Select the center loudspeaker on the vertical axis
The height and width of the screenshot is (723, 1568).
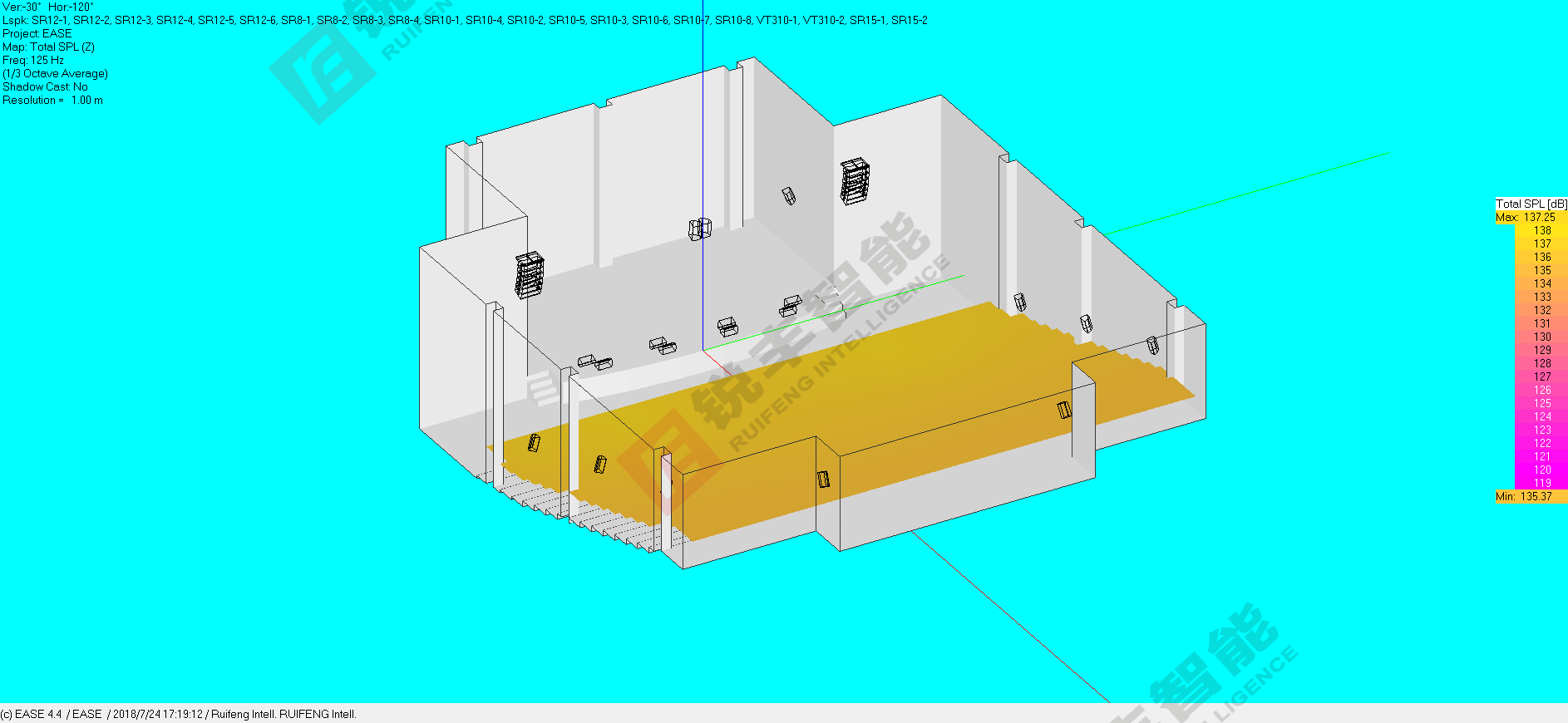click(699, 229)
